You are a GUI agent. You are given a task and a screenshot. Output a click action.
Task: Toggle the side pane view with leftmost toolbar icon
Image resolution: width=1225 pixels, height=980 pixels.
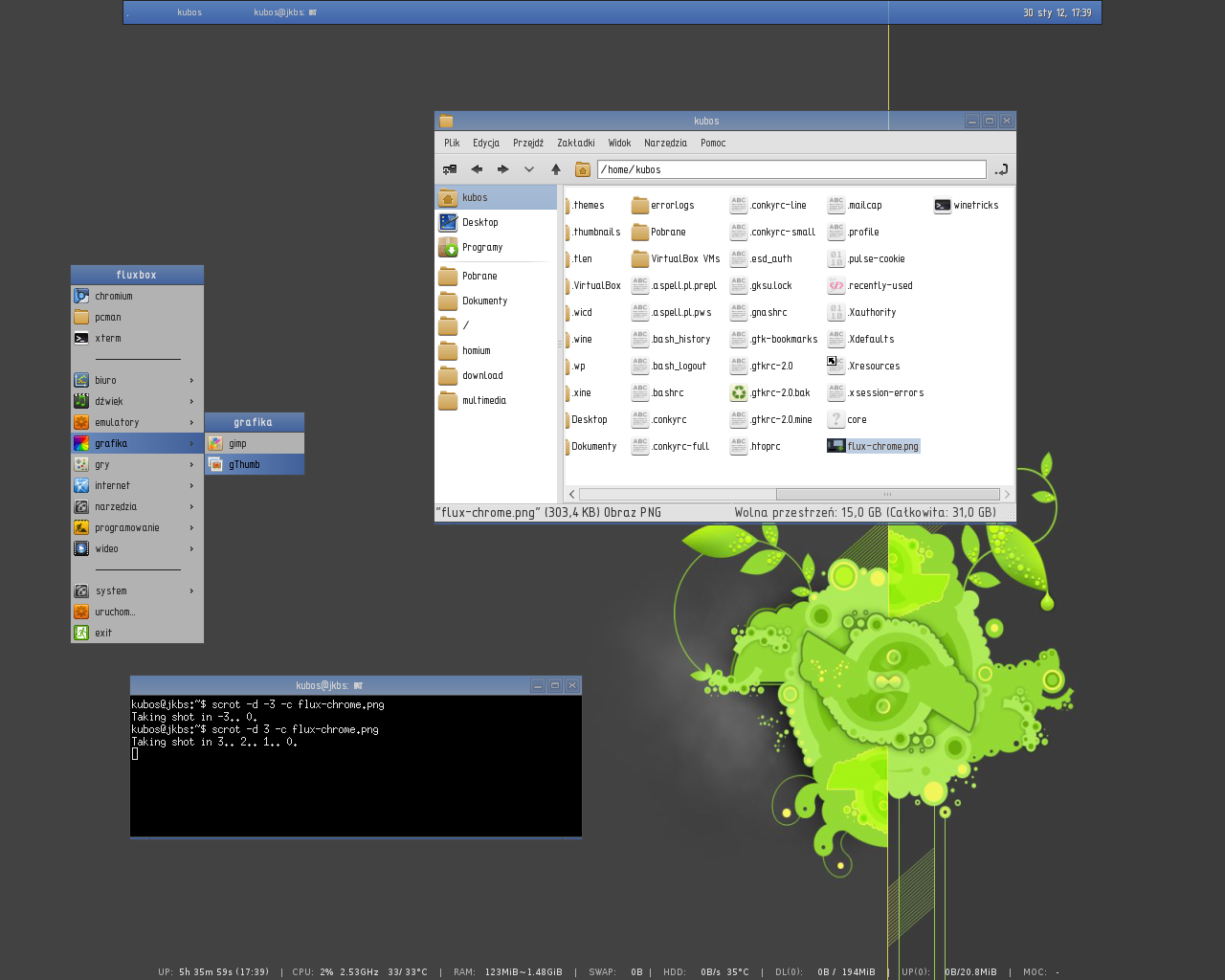[x=448, y=169]
